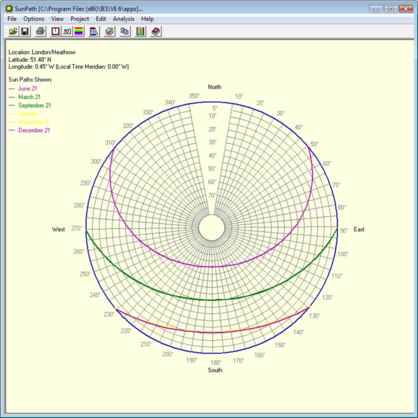This screenshot has width=418, height=418.
Task: Click the 3D view toolbar icon
Action: coord(67,31)
